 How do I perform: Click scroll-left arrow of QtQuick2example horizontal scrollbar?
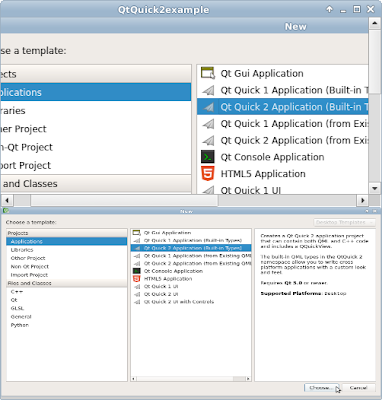(x=7, y=200)
